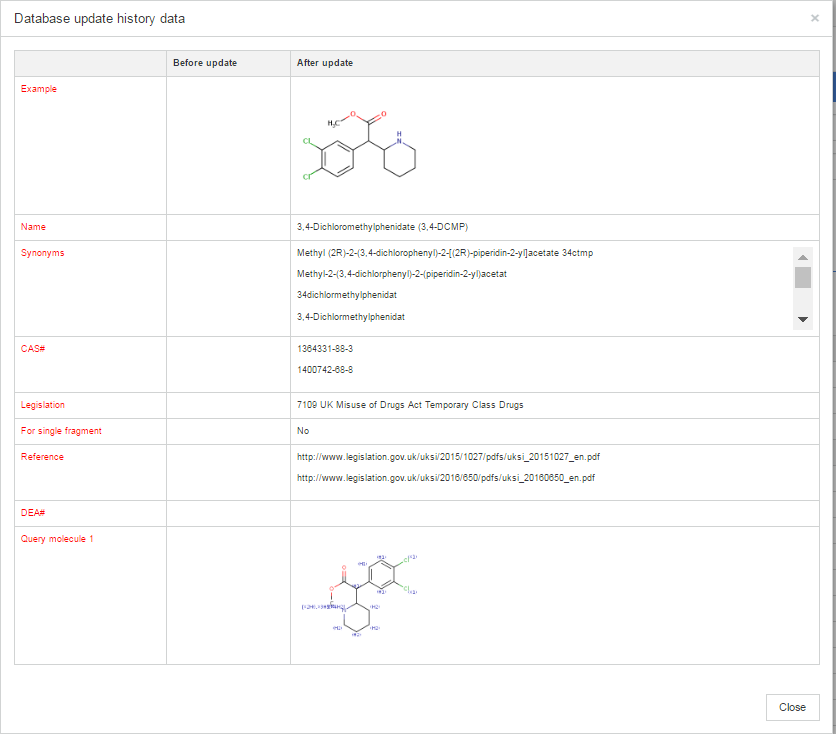Click the Query molecule 1 structure image
Image resolution: width=836 pixels, height=734 pixels.
tap(359, 594)
